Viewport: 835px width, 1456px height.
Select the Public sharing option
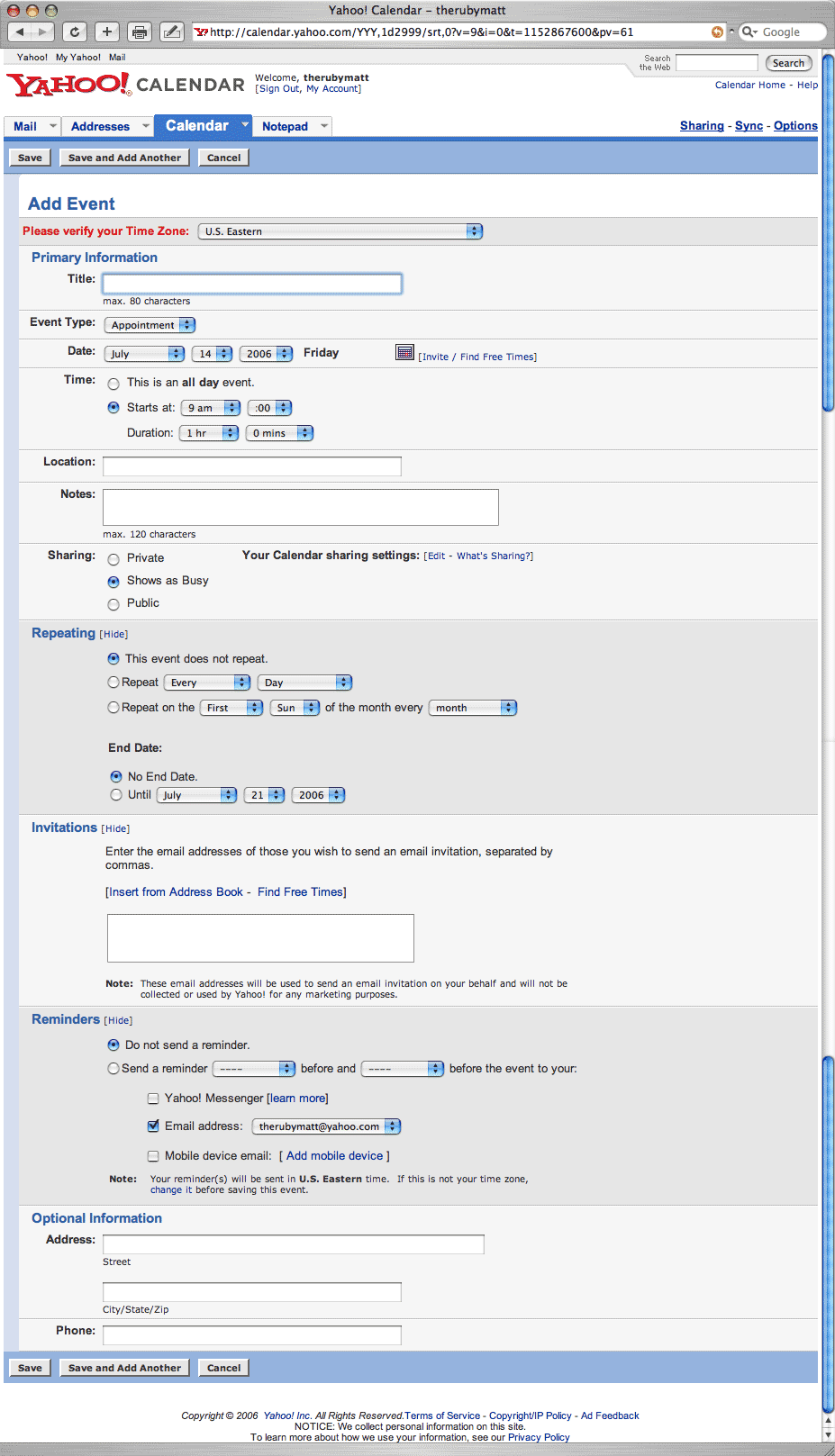tap(113, 604)
